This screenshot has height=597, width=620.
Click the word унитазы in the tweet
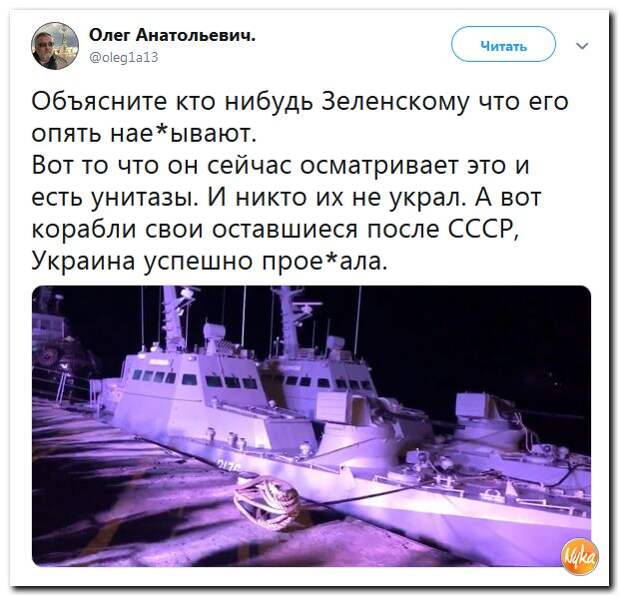(145, 198)
